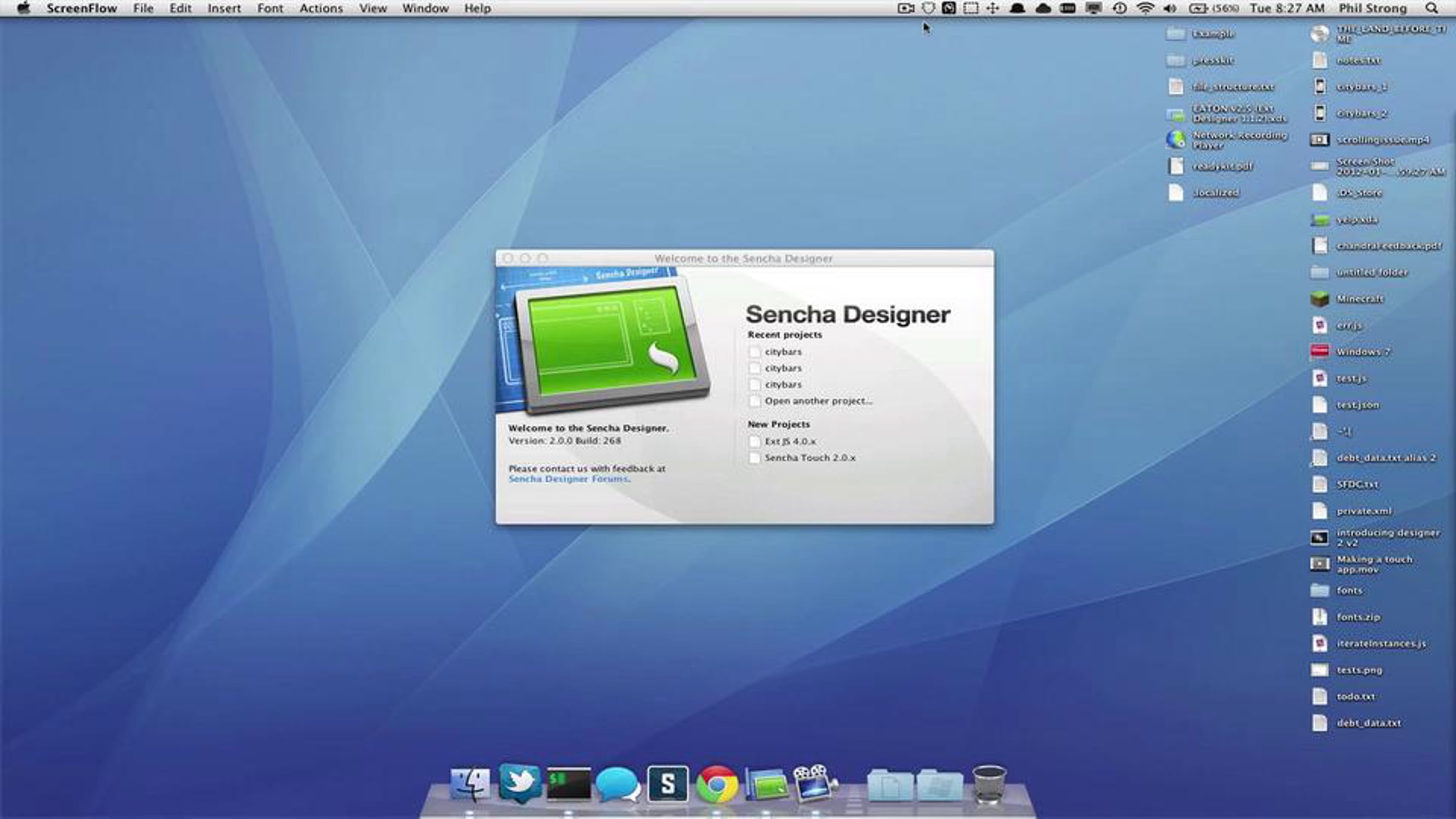Open the Help menu
This screenshot has height=819, width=1456.
[477, 8]
